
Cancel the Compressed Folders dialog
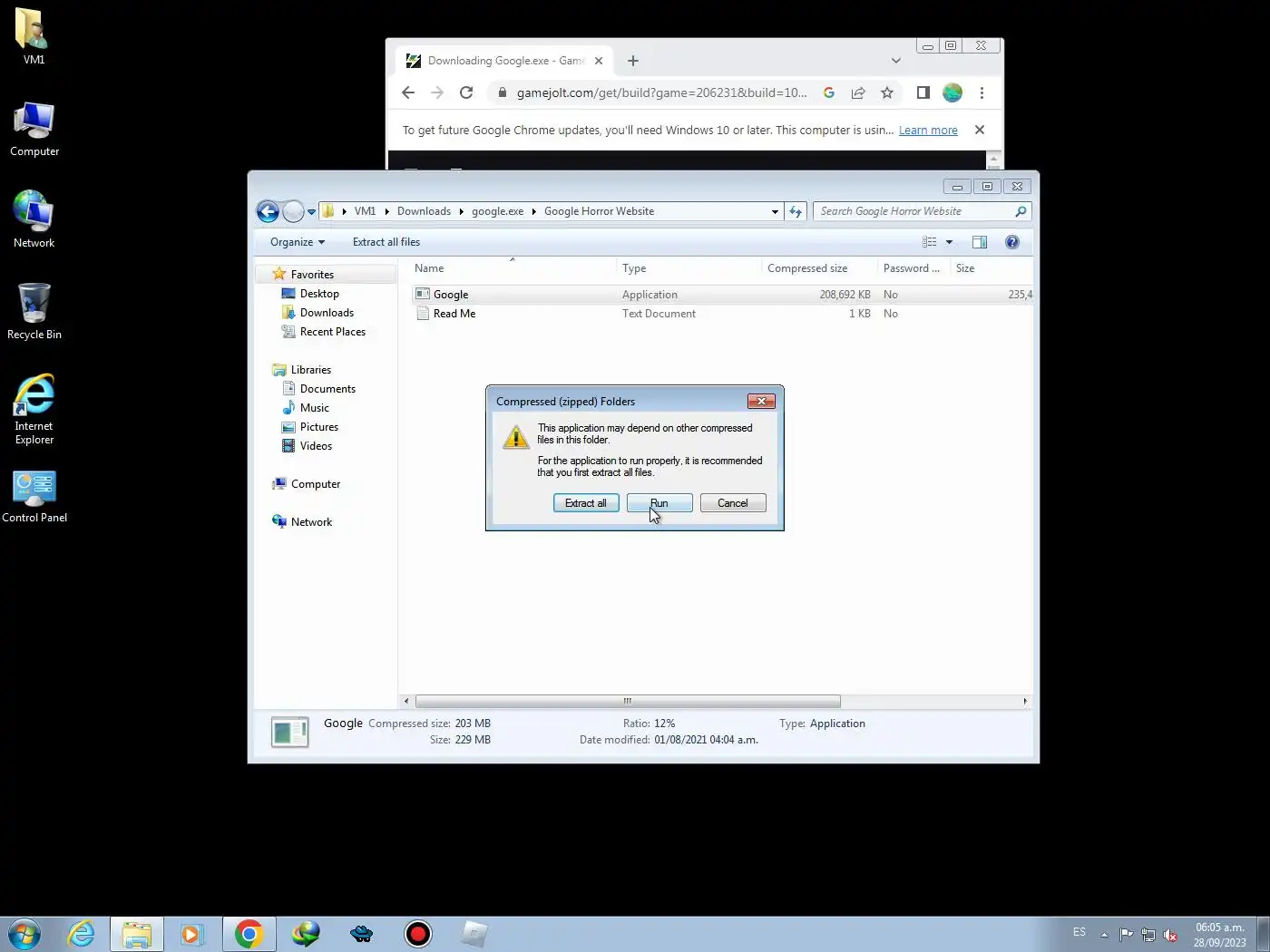733,503
